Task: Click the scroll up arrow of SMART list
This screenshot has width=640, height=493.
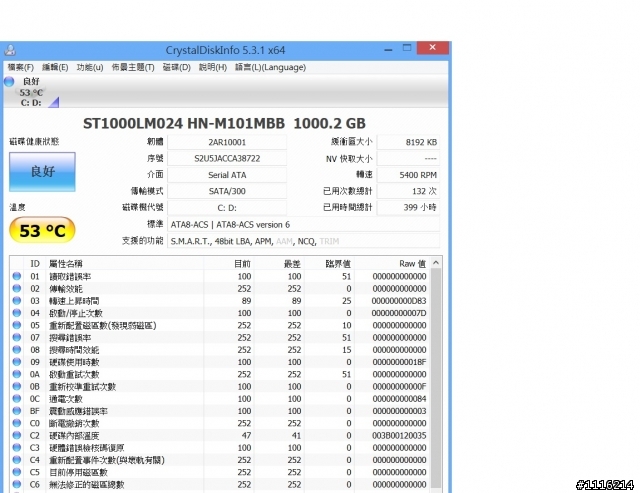Action: point(436,263)
